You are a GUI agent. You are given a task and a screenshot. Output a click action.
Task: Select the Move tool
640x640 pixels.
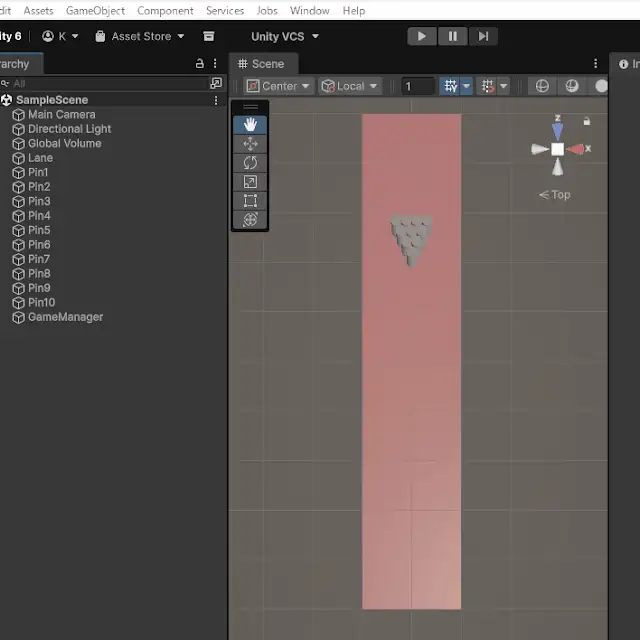[x=250, y=144]
